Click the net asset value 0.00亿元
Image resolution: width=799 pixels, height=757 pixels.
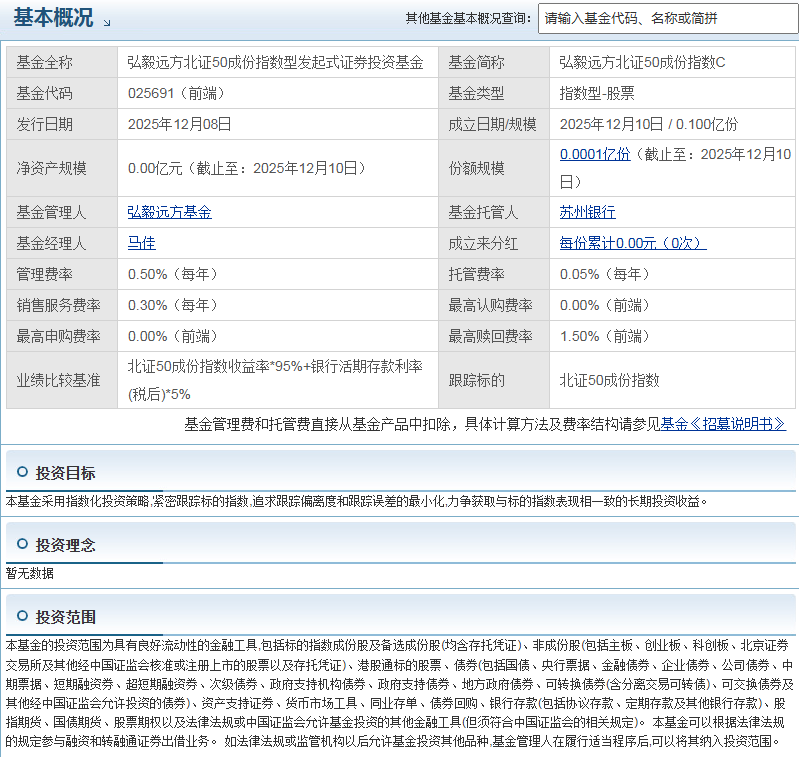[x=155, y=168]
